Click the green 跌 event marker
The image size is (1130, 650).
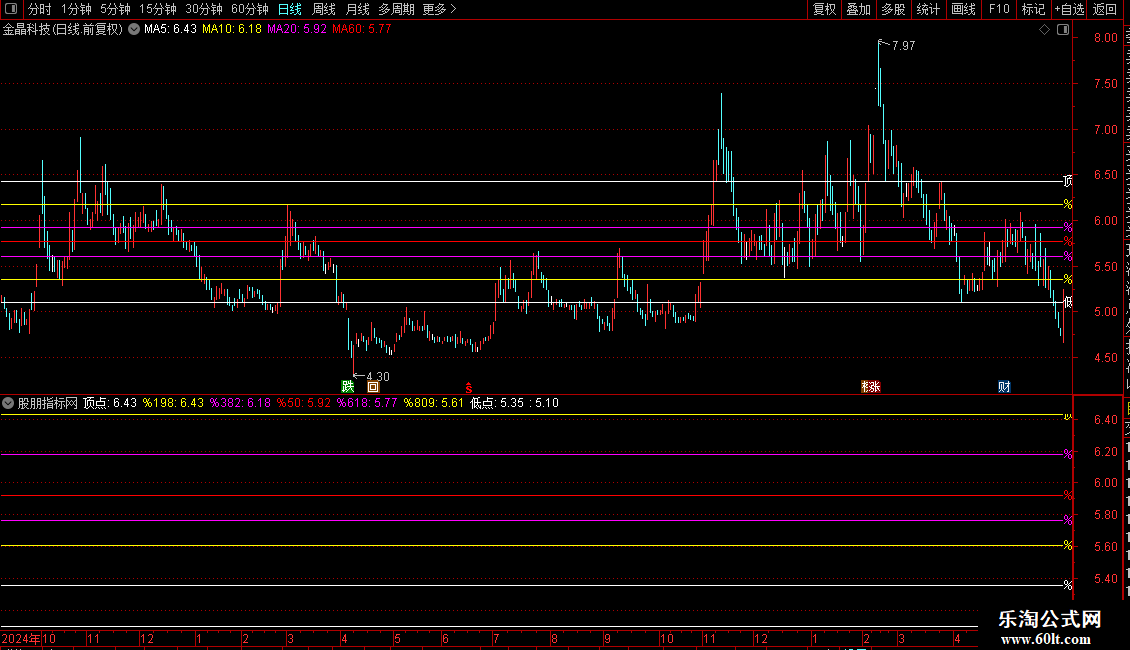click(x=348, y=387)
